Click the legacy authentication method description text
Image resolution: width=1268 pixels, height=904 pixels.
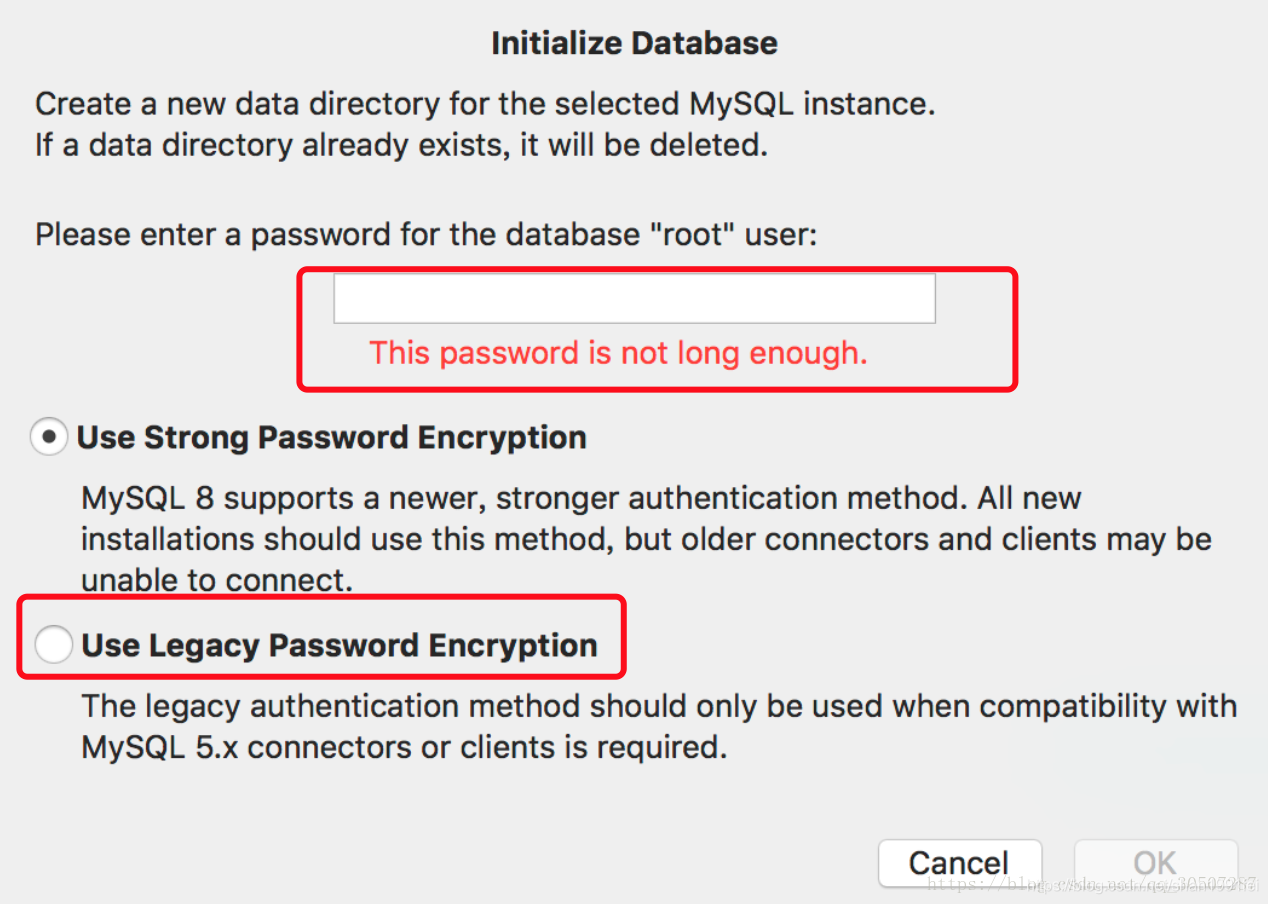(658, 707)
